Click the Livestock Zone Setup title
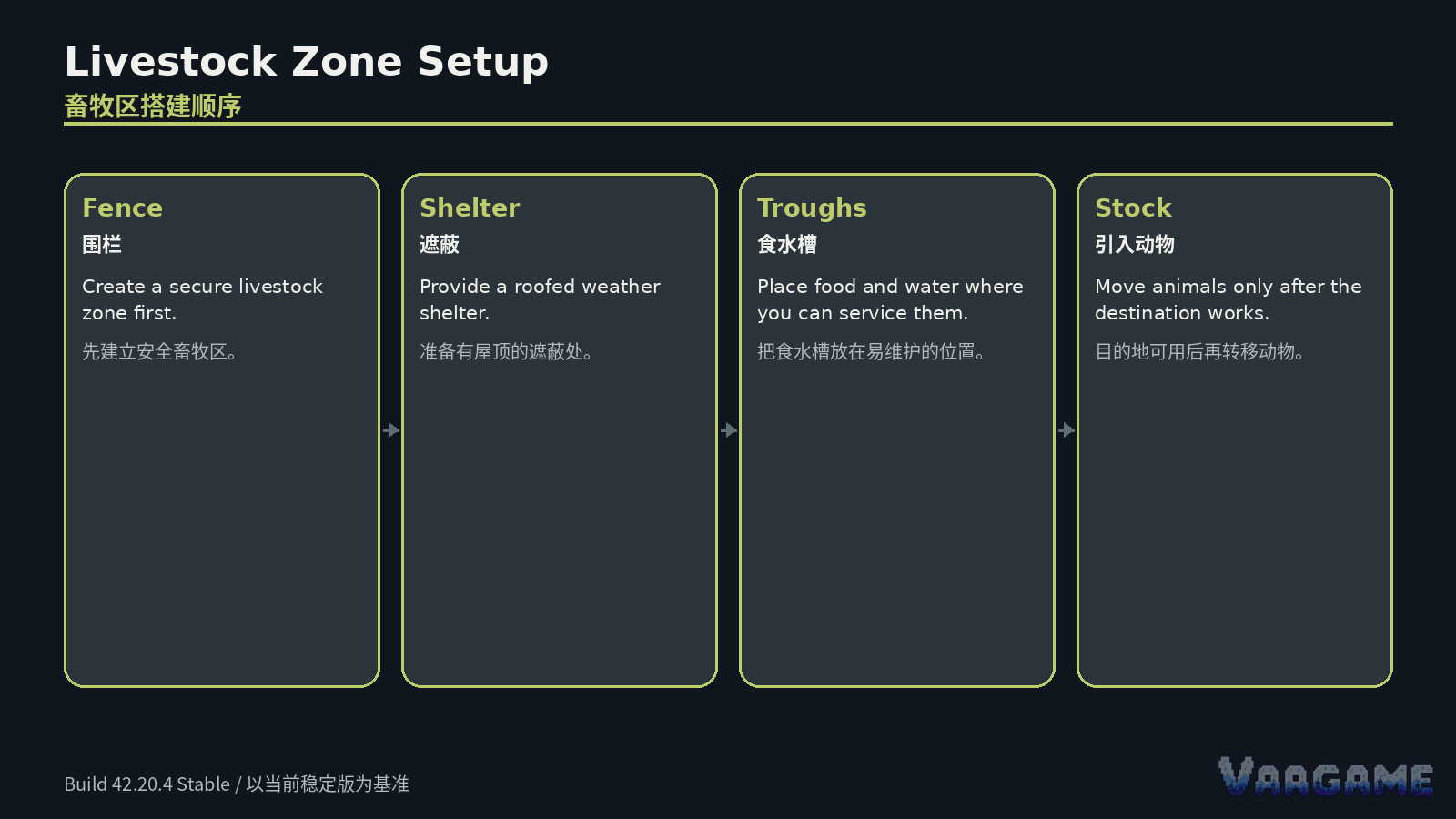Image resolution: width=1456 pixels, height=819 pixels. (307, 62)
